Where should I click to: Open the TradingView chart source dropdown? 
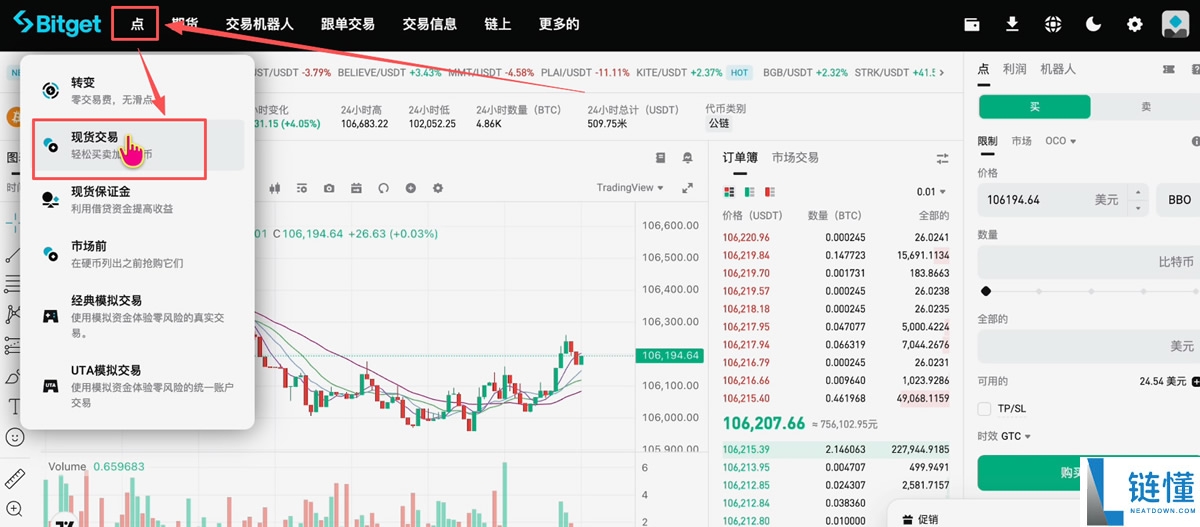pos(630,188)
